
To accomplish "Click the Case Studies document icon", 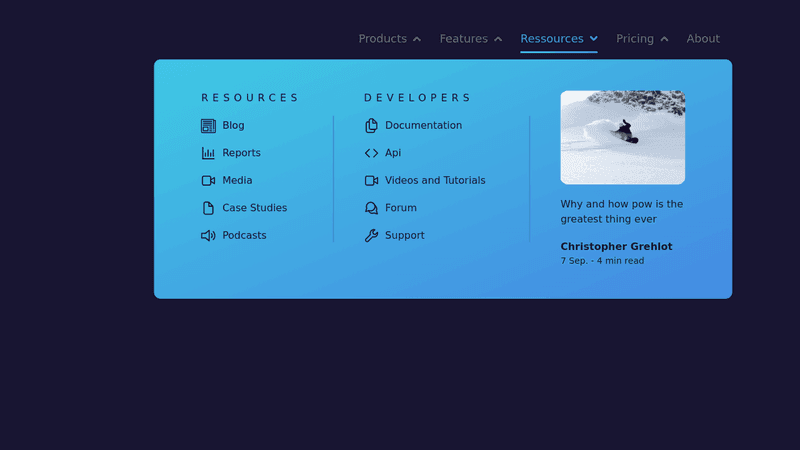I will click(208, 208).
